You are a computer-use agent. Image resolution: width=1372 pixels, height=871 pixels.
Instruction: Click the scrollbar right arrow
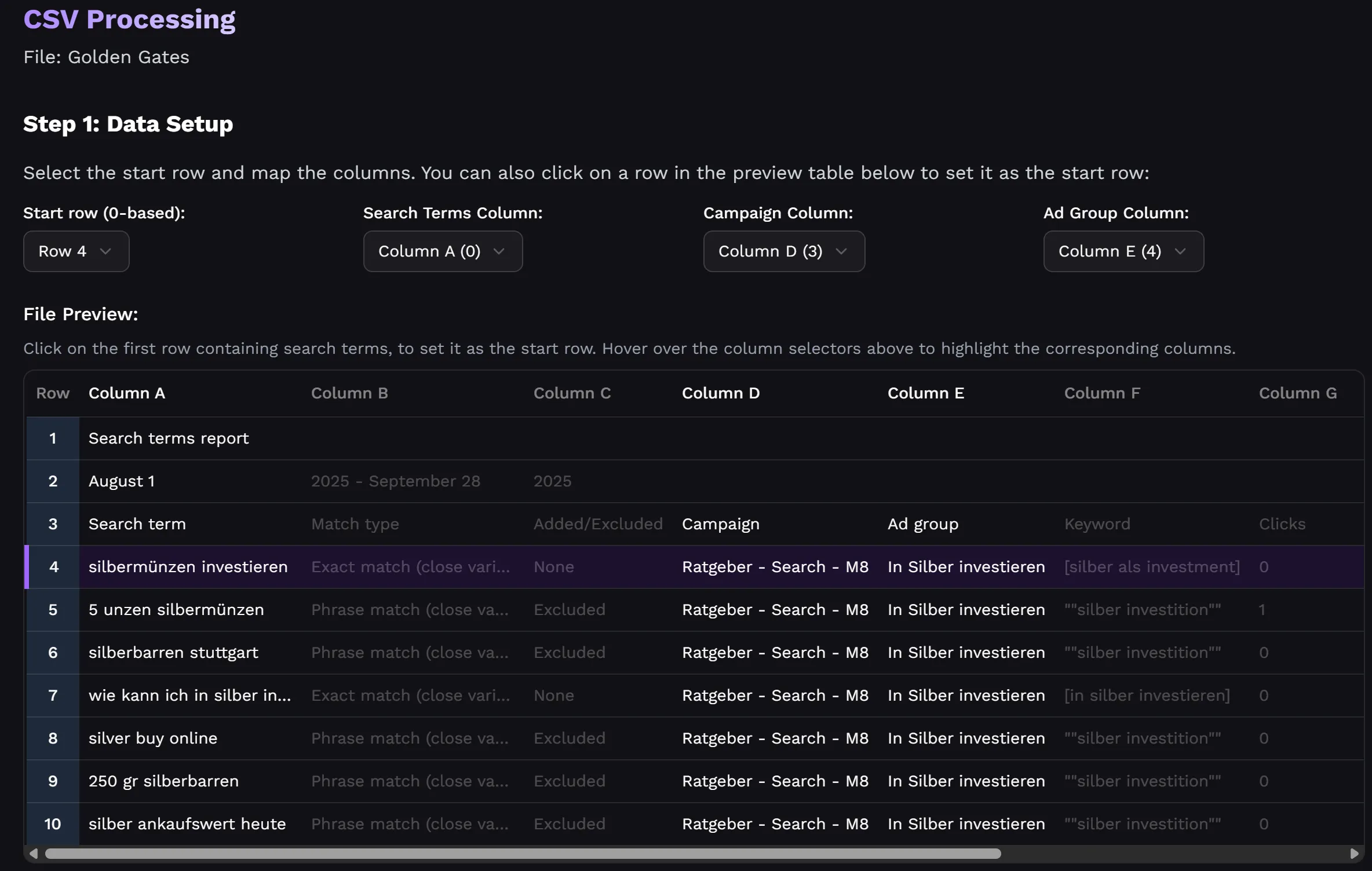[x=1354, y=854]
